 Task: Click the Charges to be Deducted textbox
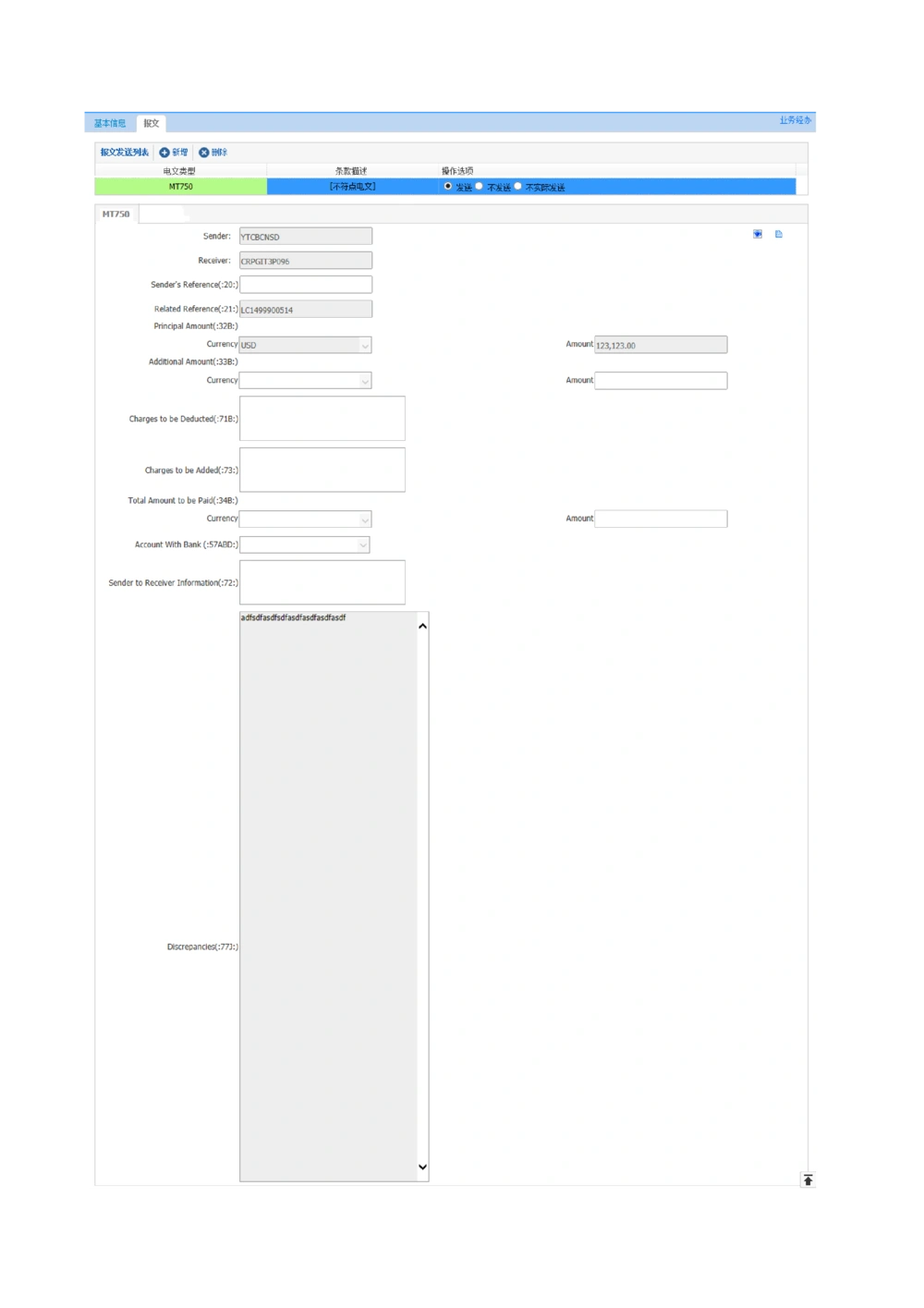(322, 419)
